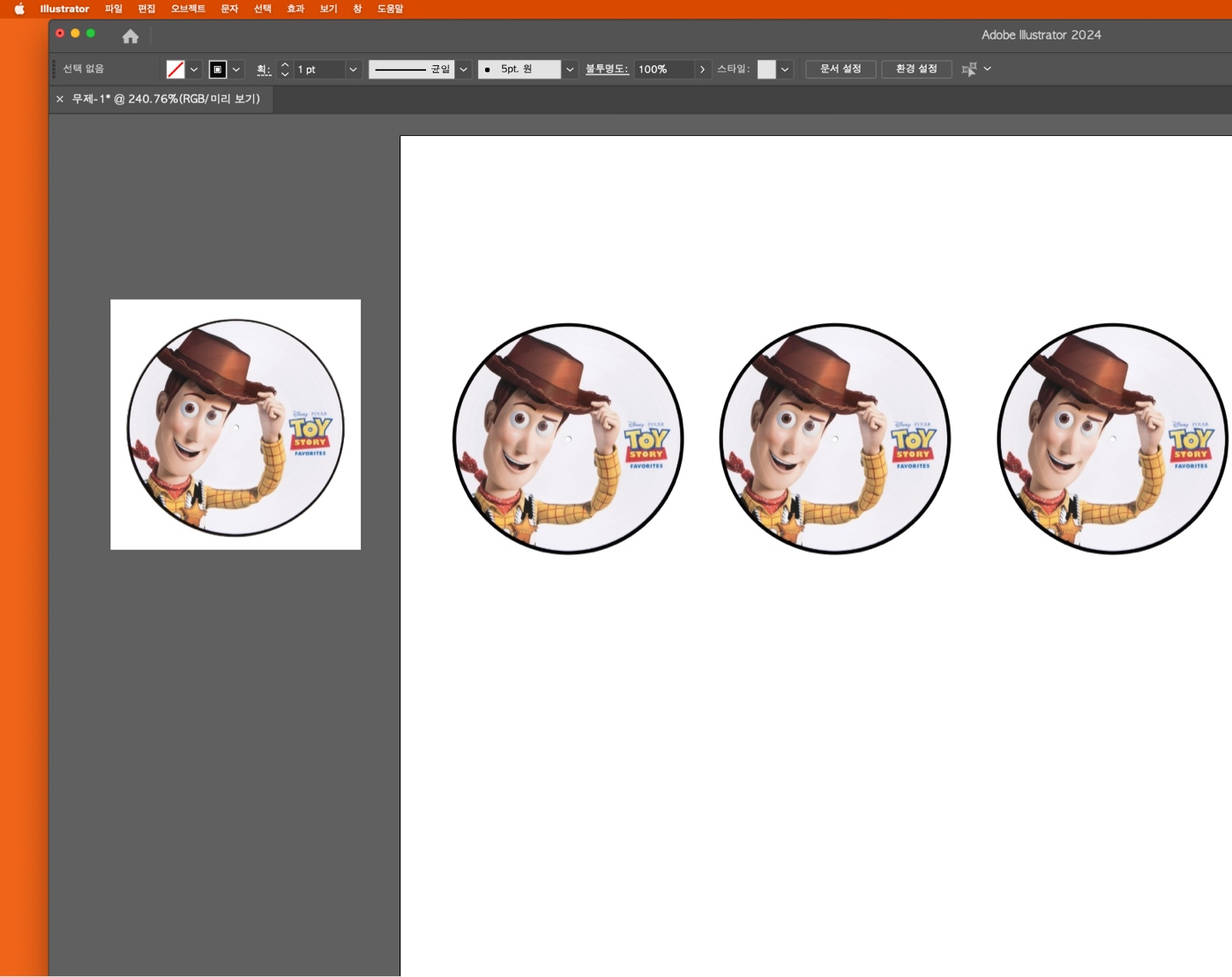Screen dimensions: 1232x977
Task: Click the control panel drag handle
Action: (54, 69)
